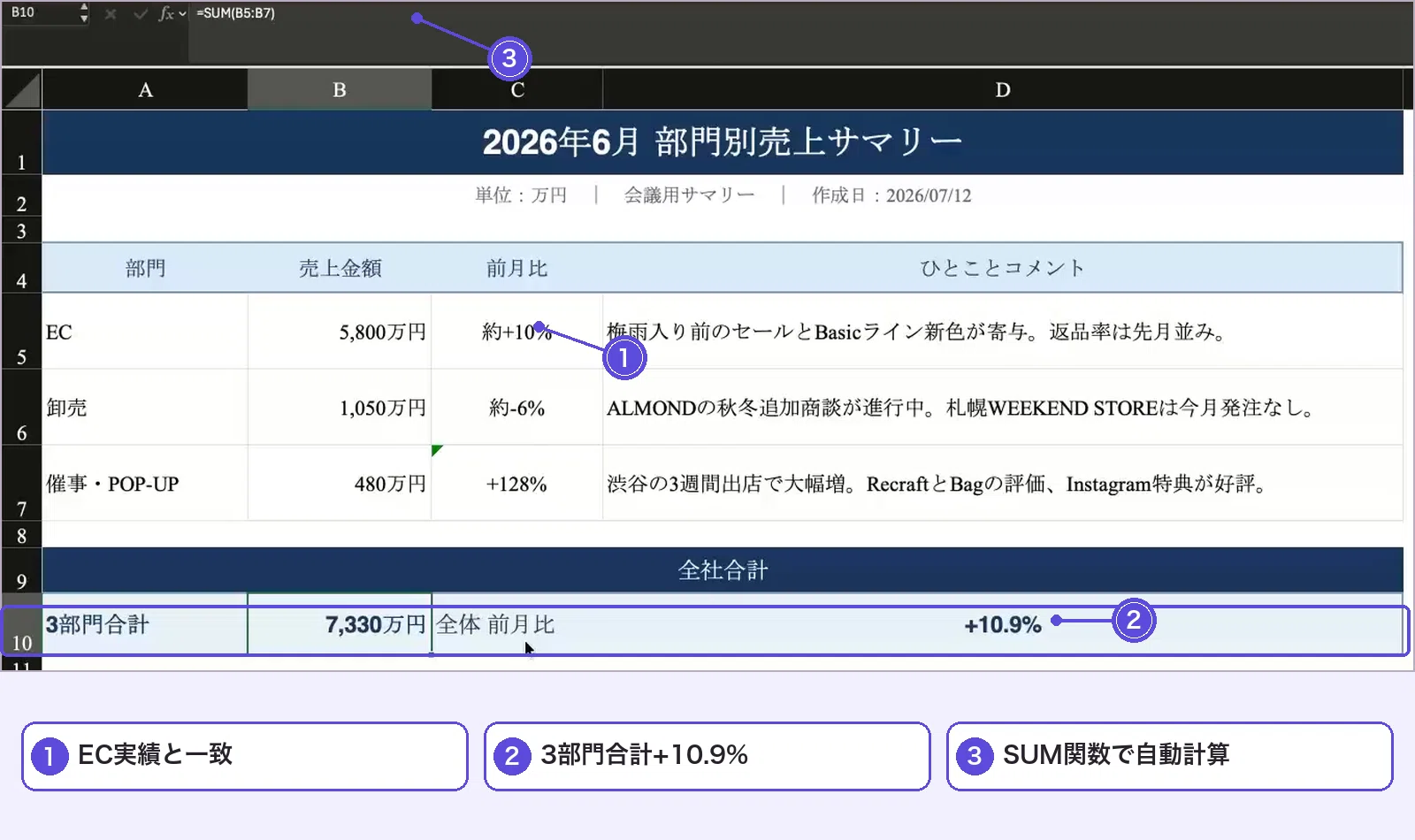This screenshot has height=840, width=1415.
Task: Select the 渋谷の3週間出店 comment cell
Action: pos(1003,484)
